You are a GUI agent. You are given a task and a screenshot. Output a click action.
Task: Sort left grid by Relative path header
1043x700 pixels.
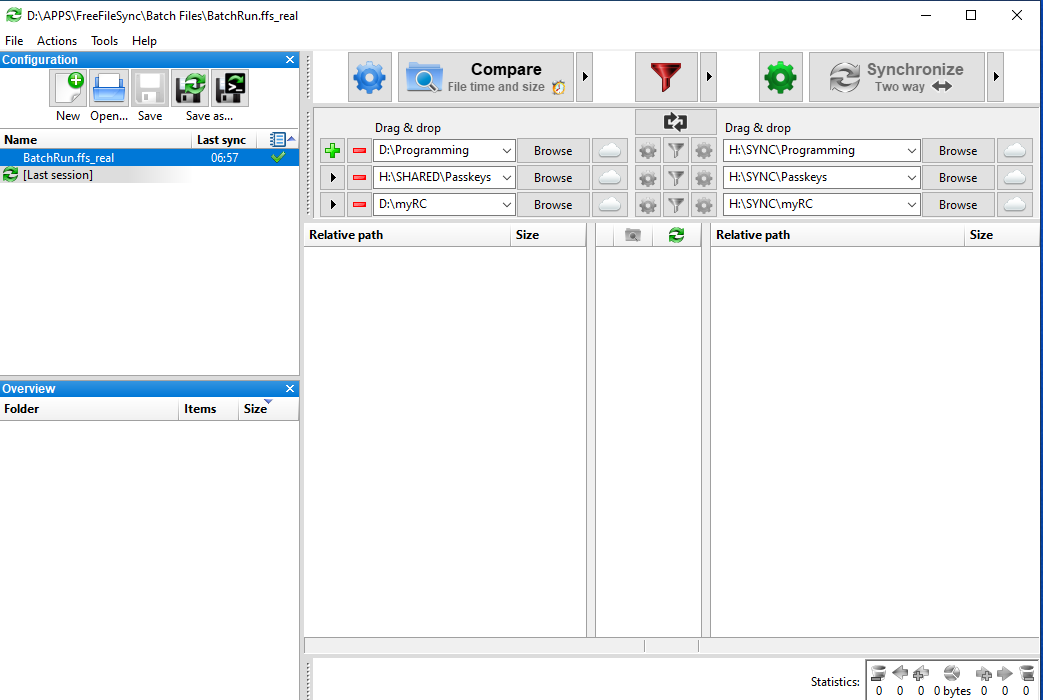coord(407,235)
